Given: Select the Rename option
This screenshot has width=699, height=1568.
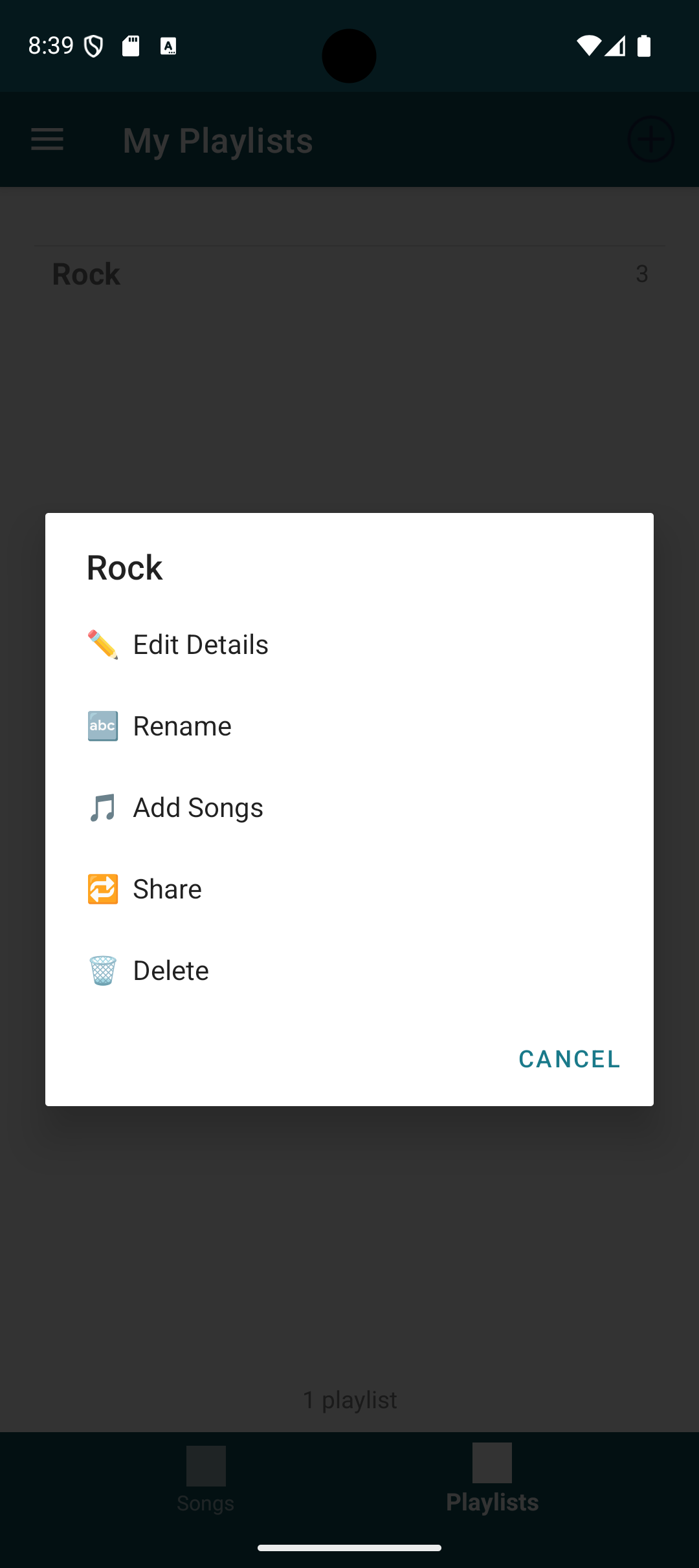Looking at the screenshot, I should click(x=183, y=726).
